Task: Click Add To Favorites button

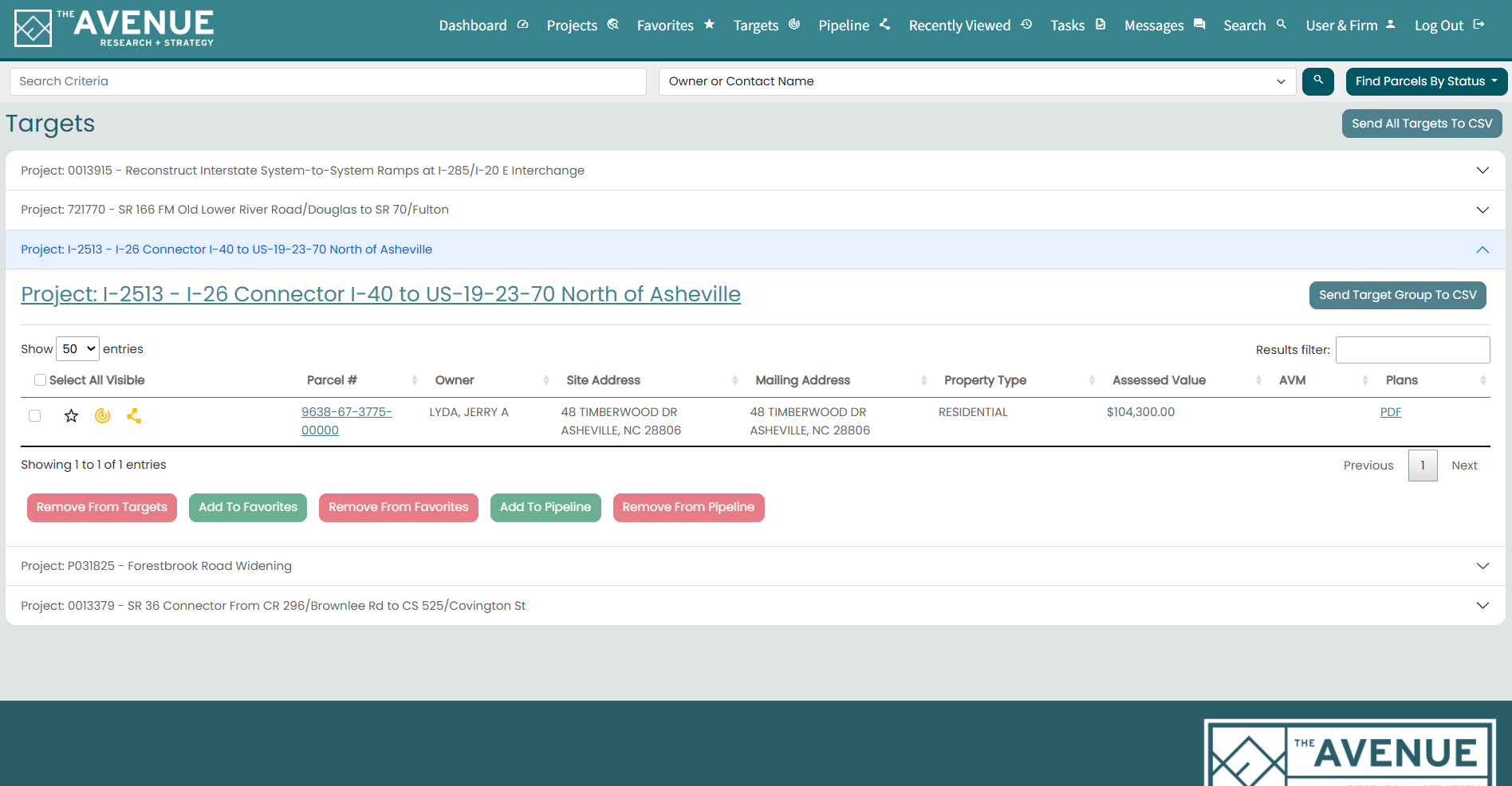Action: coord(248,508)
